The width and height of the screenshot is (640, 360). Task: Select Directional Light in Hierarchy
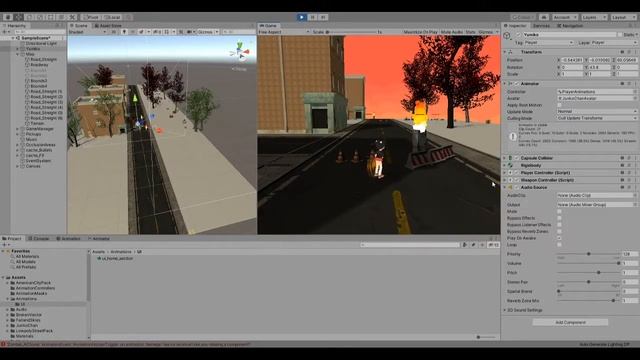tap(41, 43)
